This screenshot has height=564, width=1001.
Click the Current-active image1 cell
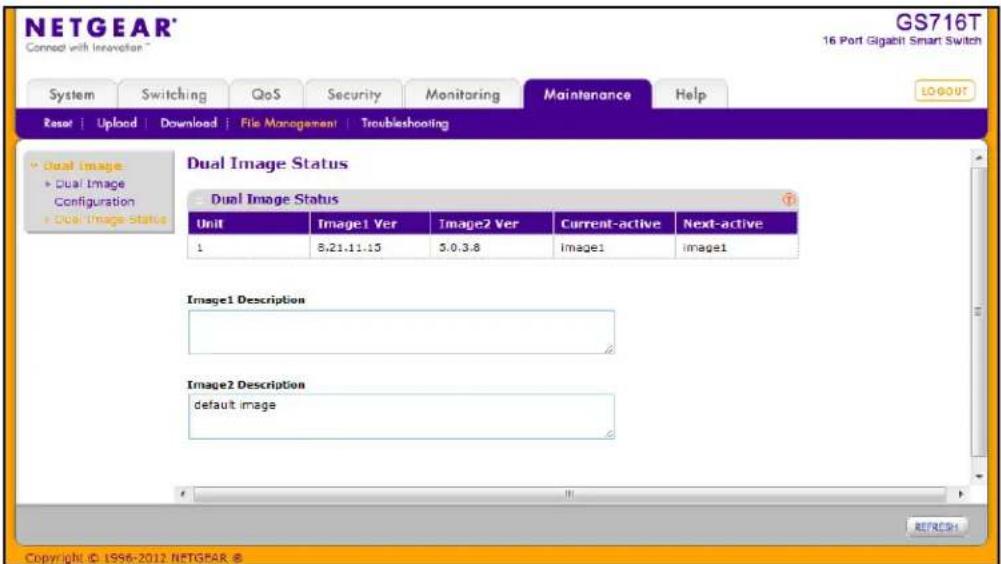pyautogui.click(x=614, y=247)
